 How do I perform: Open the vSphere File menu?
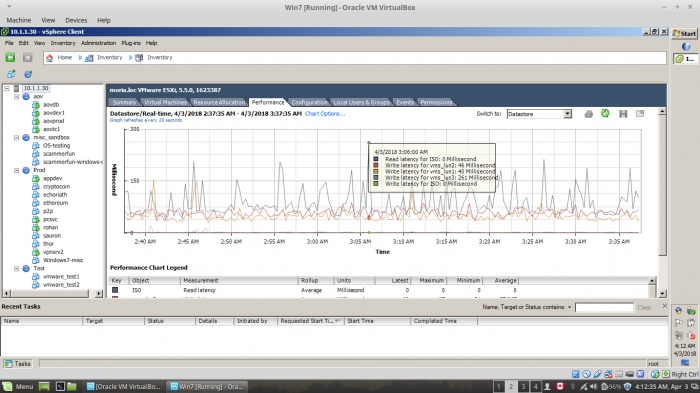click(9, 43)
